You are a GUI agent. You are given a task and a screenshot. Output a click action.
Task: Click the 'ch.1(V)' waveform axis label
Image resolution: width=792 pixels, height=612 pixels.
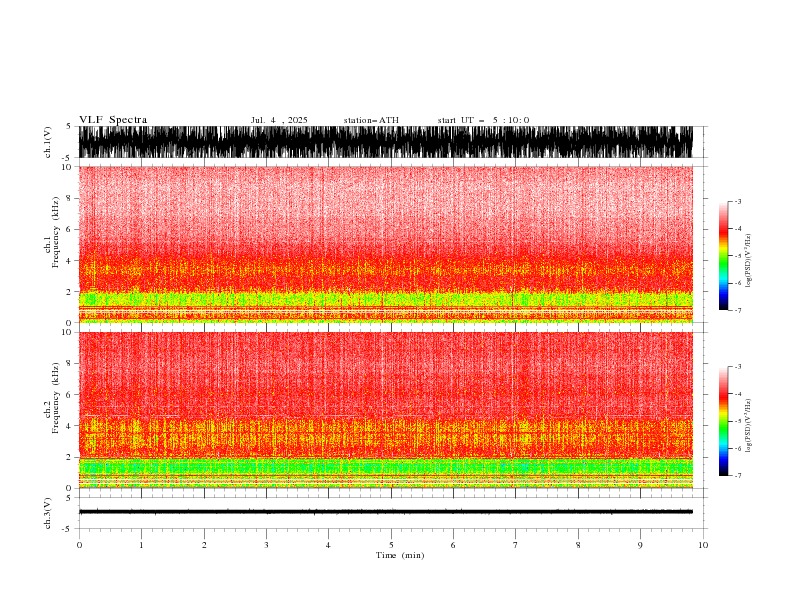coord(48,142)
